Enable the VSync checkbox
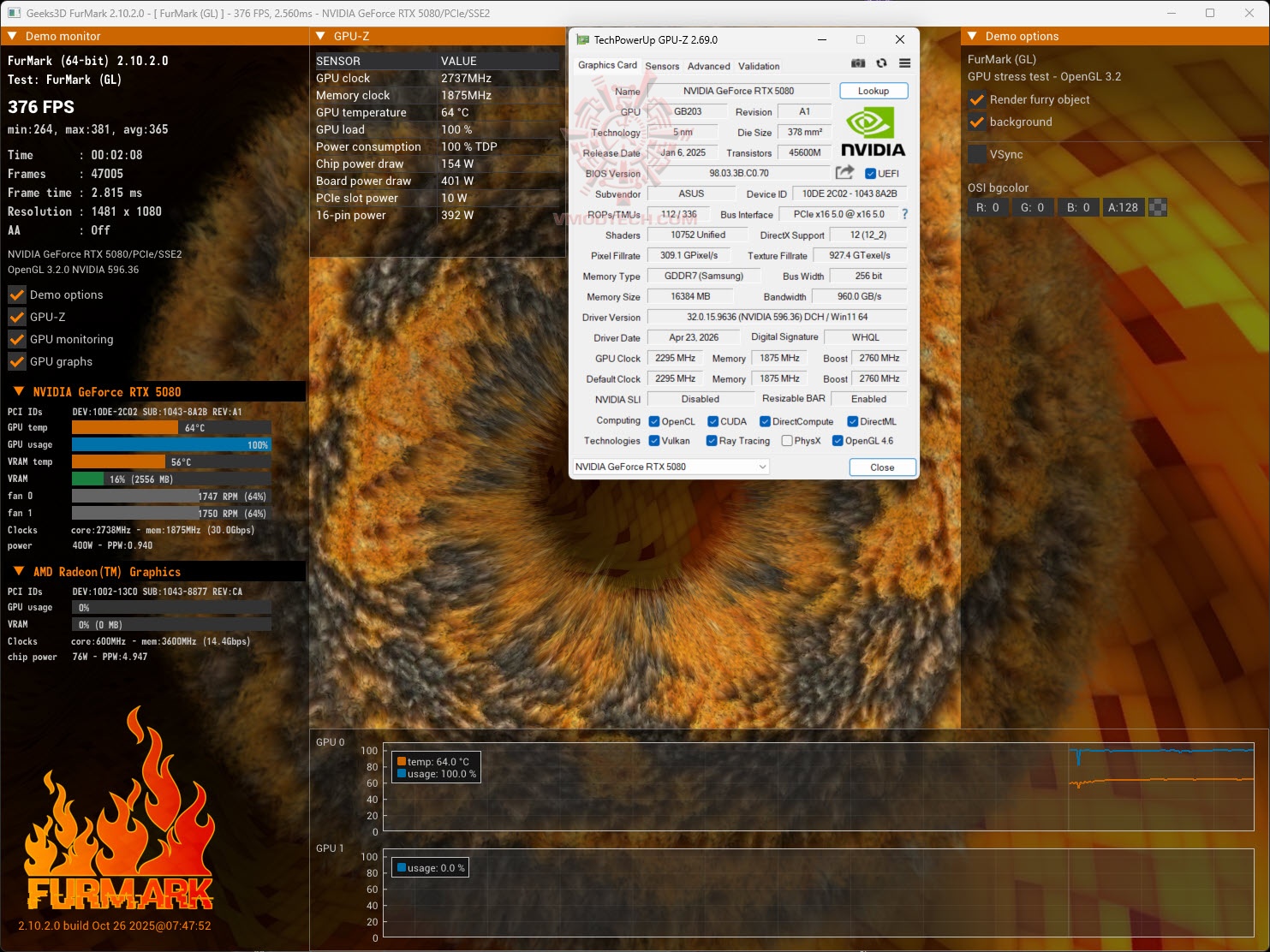 pos(976,154)
